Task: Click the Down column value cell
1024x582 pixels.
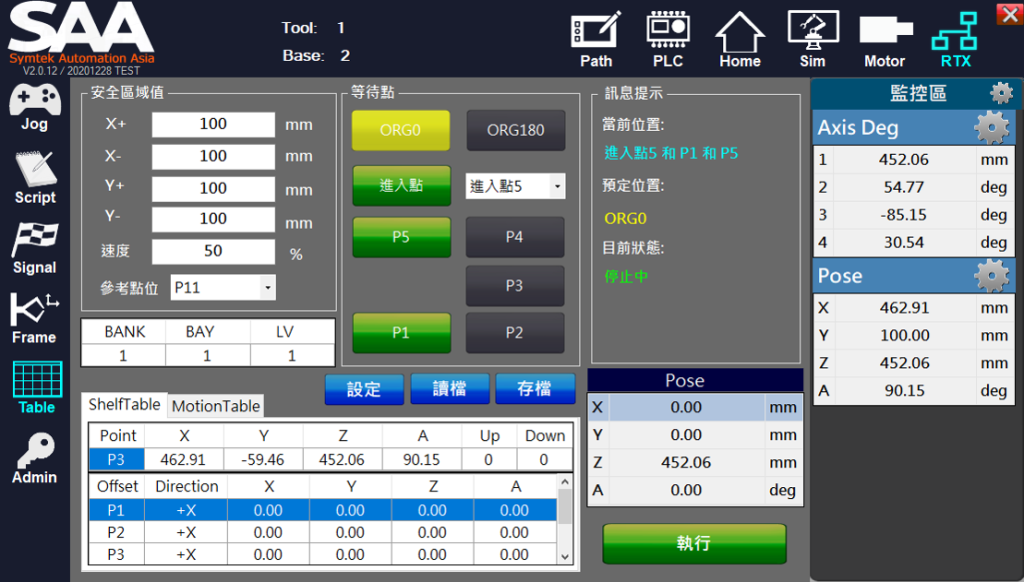Action: (543, 460)
